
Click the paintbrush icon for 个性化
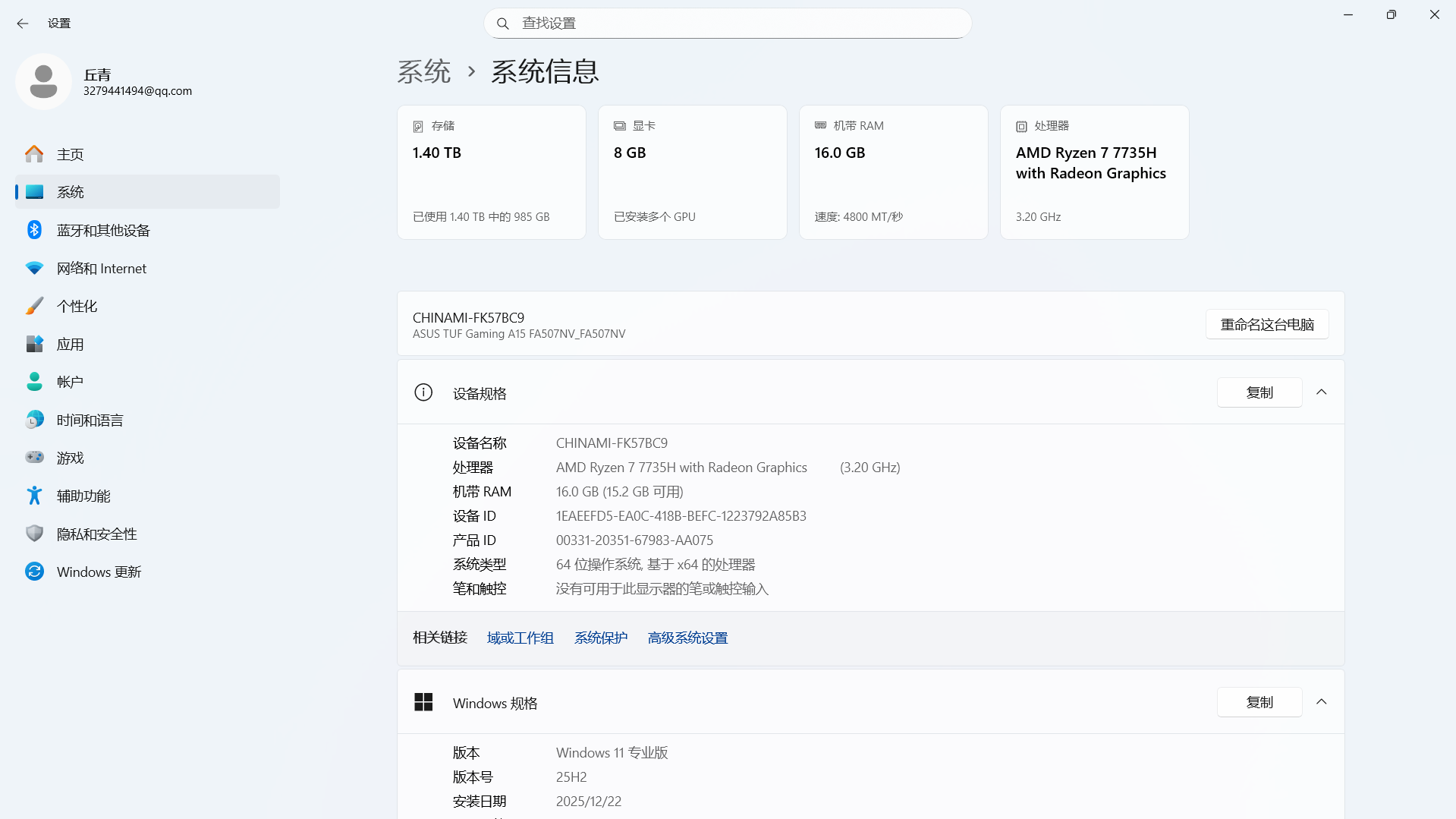coord(34,306)
